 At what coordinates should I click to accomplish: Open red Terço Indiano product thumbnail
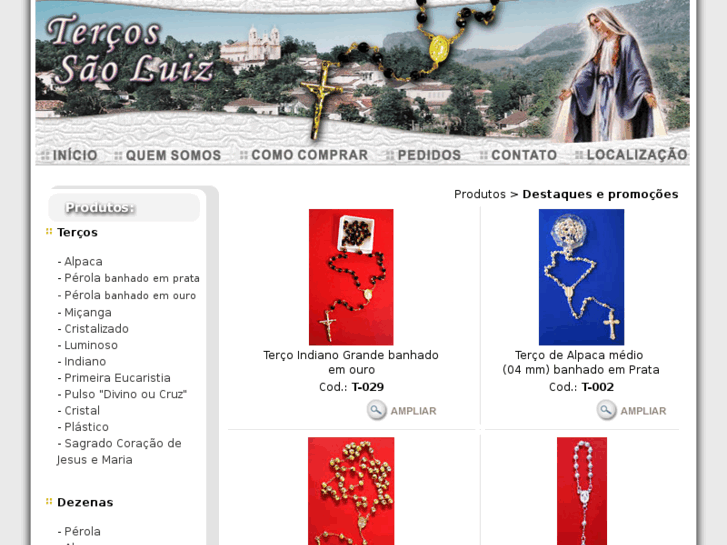[x=351, y=277]
